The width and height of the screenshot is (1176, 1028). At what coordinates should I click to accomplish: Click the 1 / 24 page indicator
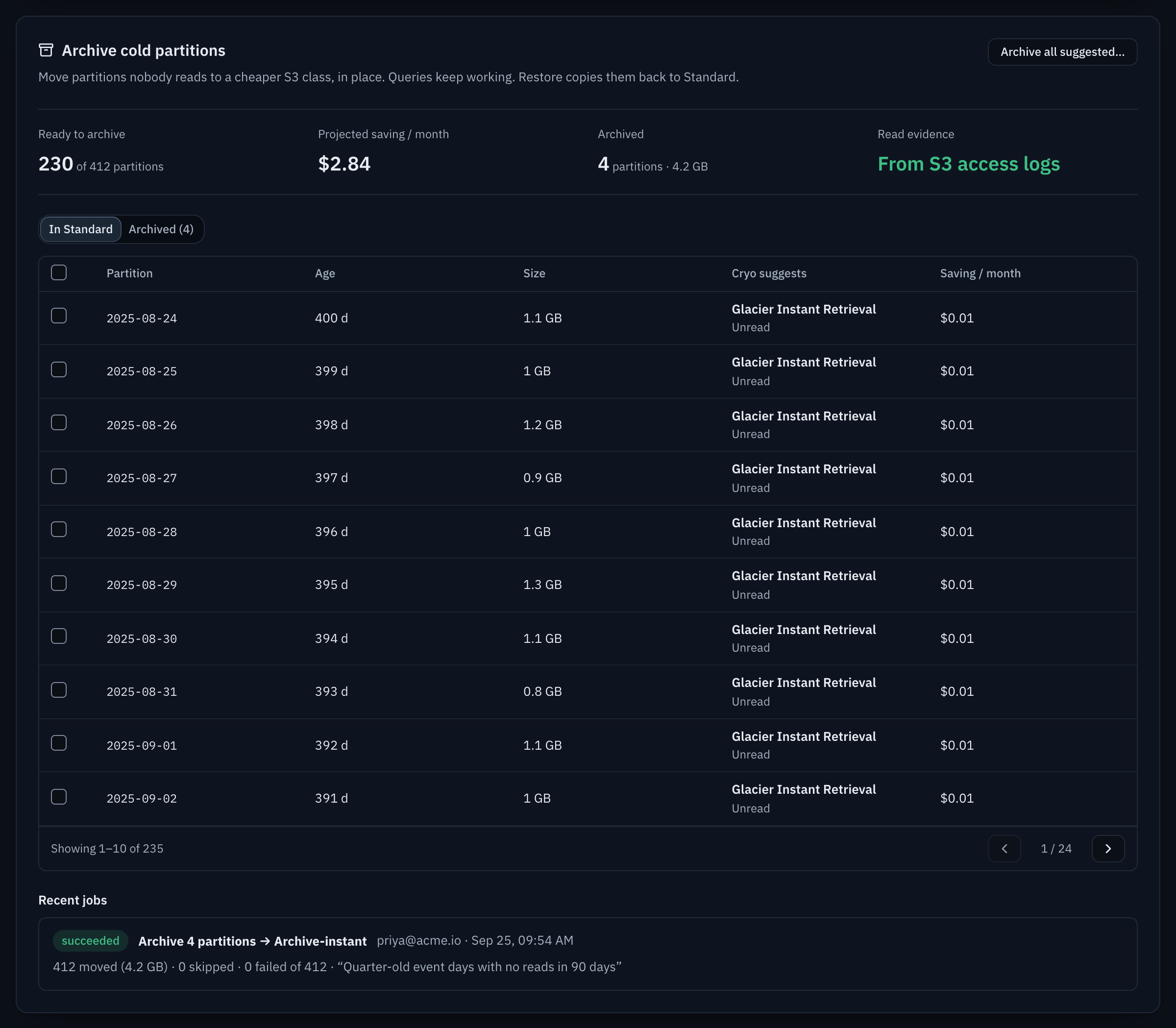pyautogui.click(x=1056, y=849)
